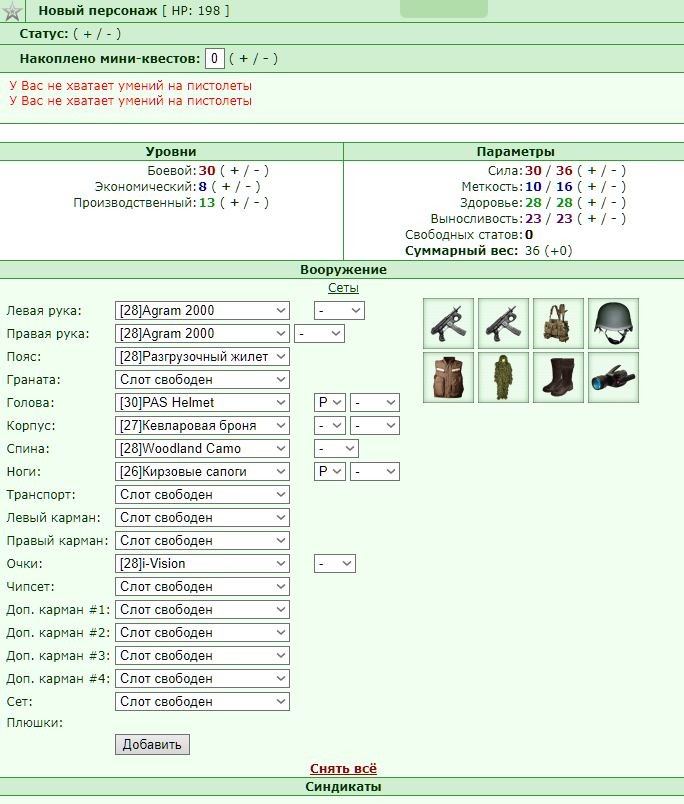Click the Снять всё link
Screen dimensions: 684x804
tap(343, 769)
